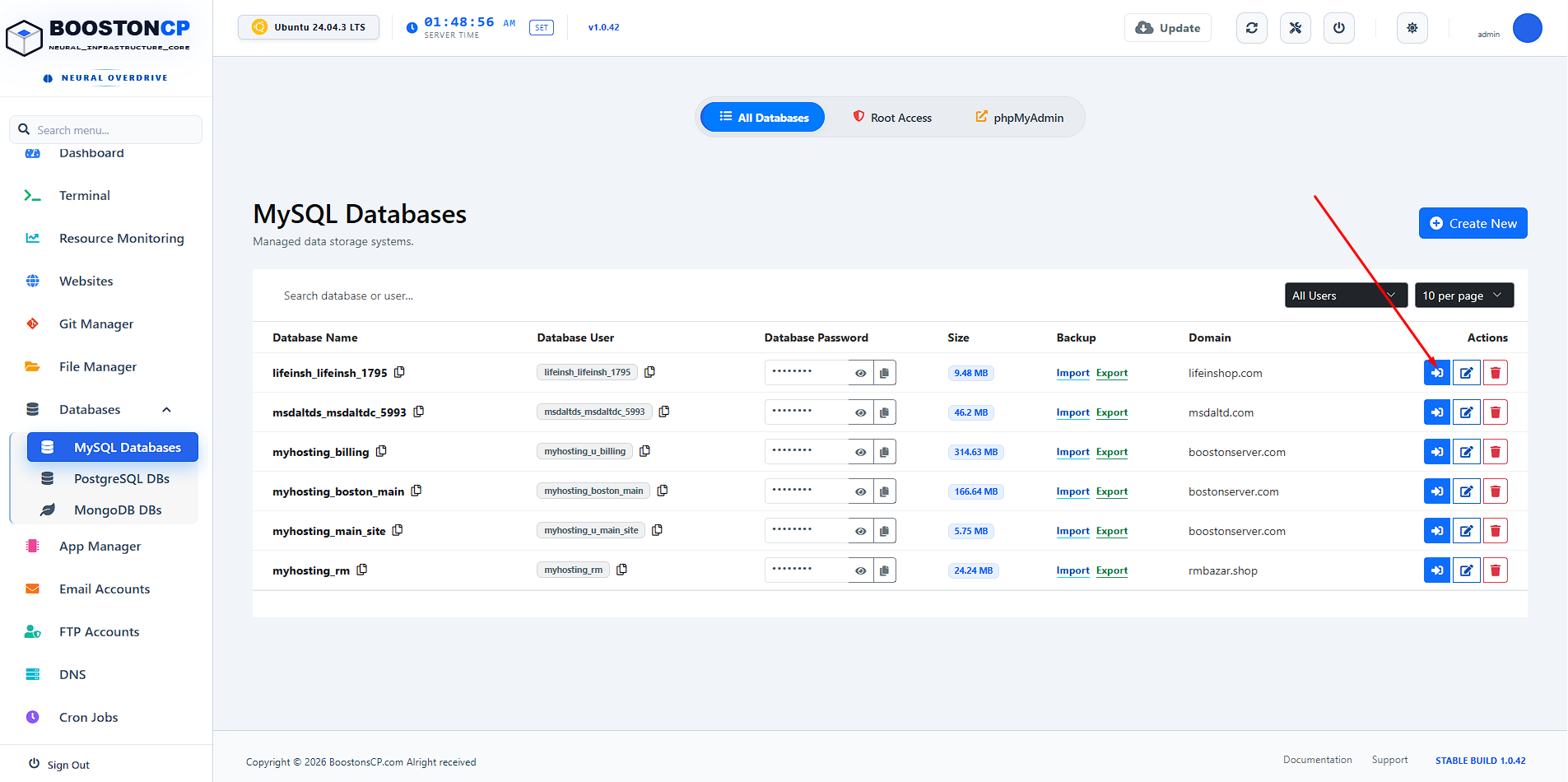Open FTP Accounts from sidebar
The width and height of the screenshot is (1568, 782).
tap(99, 631)
